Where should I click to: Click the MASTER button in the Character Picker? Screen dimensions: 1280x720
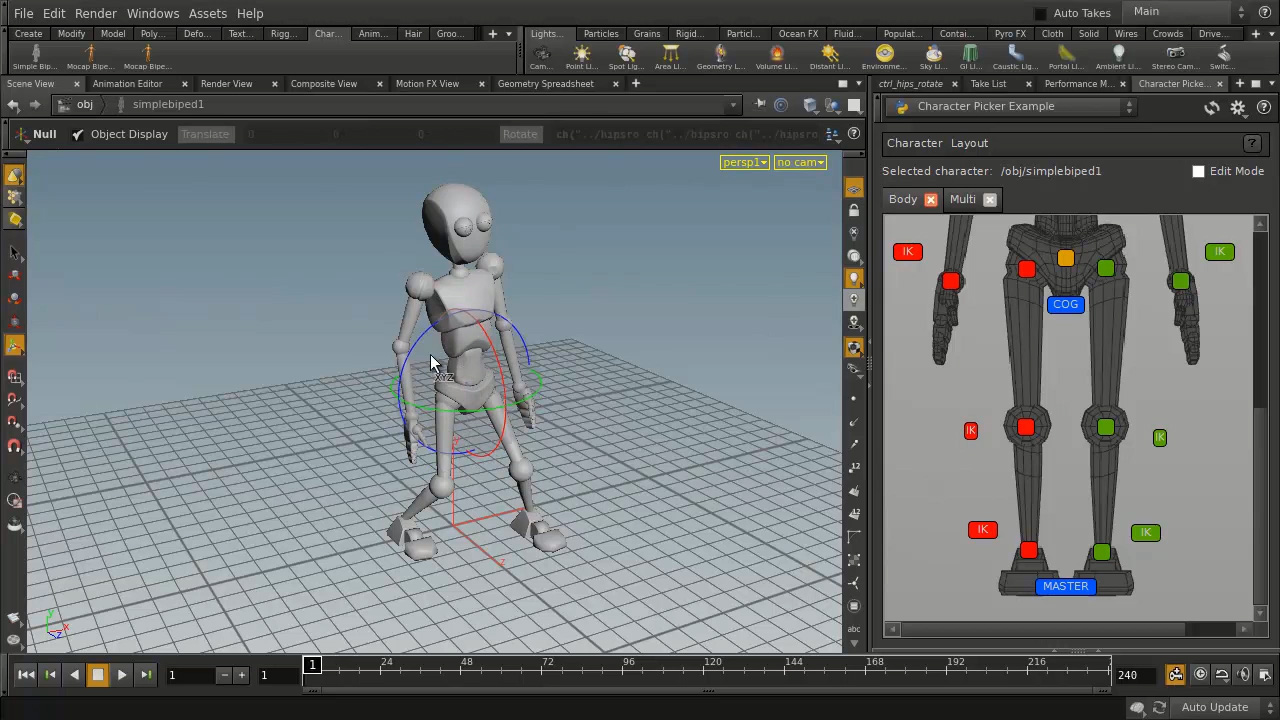pos(1065,586)
